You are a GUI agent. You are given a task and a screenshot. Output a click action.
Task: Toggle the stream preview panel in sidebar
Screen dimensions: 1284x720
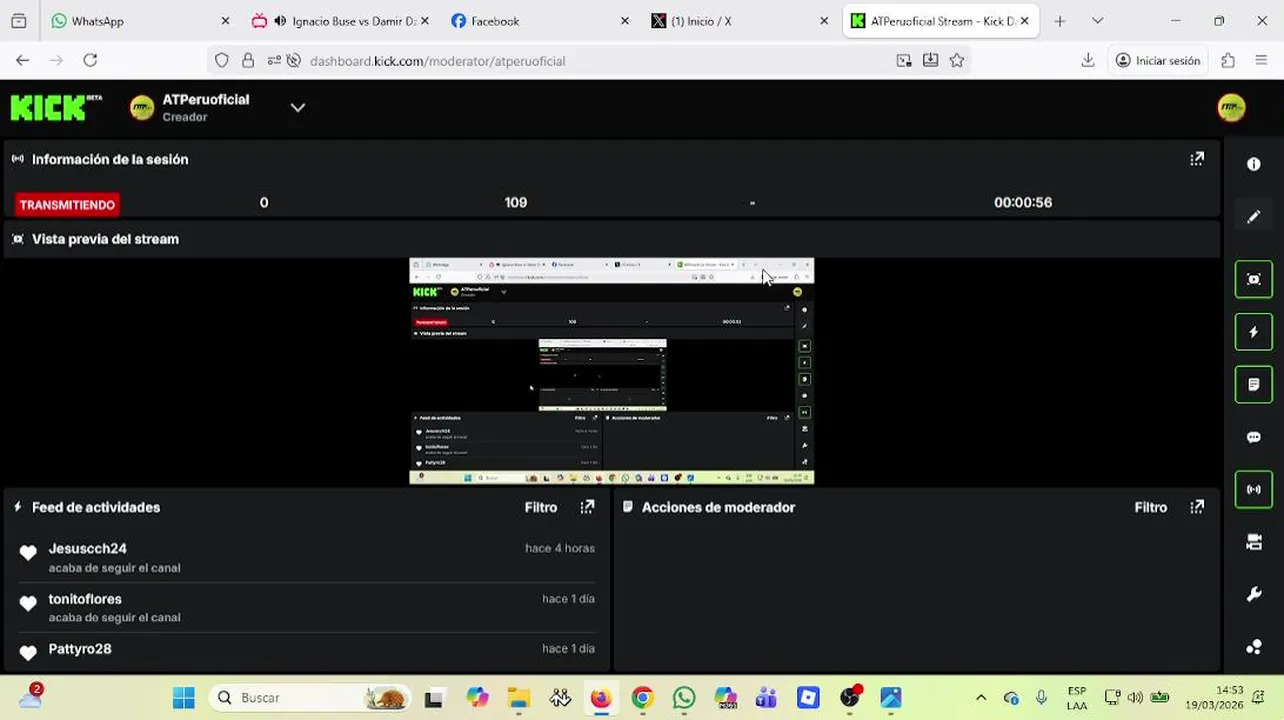point(1254,279)
